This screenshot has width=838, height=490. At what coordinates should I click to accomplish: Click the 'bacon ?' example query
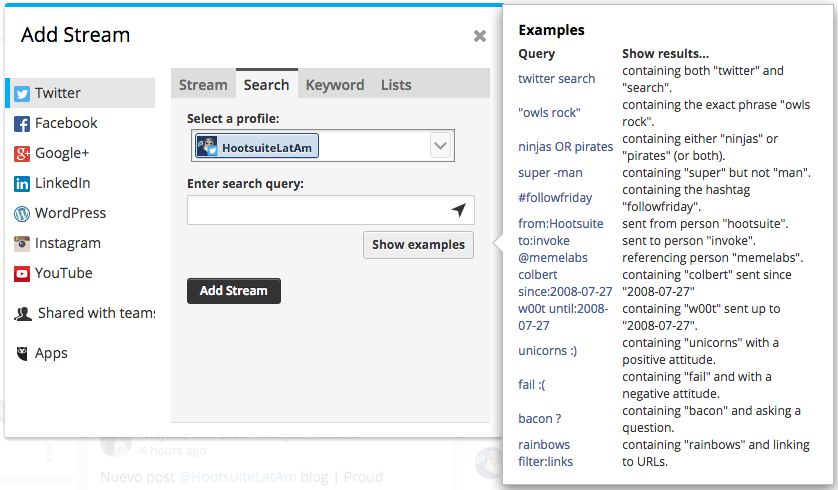(540, 418)
